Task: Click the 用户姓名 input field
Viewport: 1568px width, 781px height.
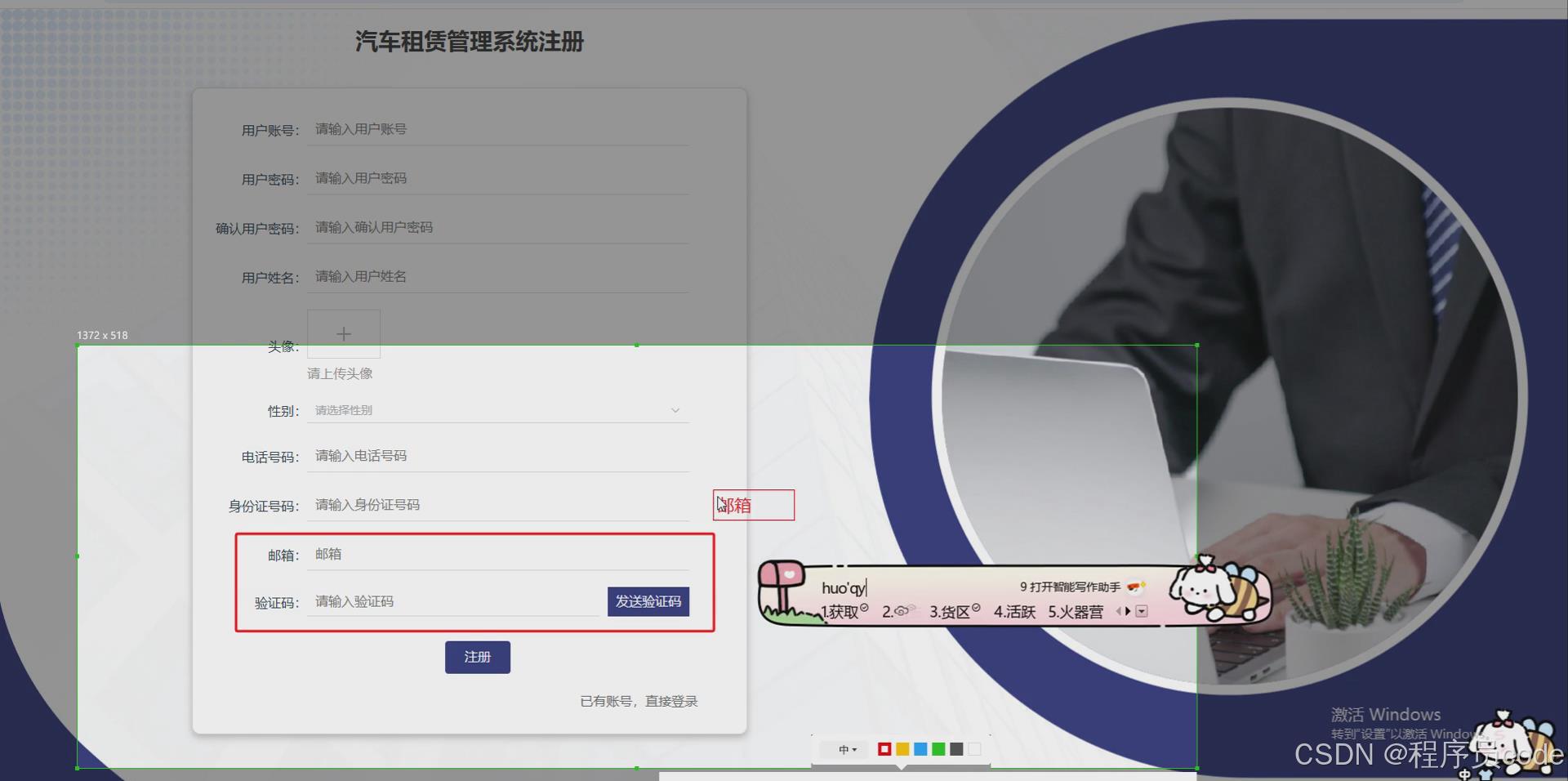Action: point(498,276)
